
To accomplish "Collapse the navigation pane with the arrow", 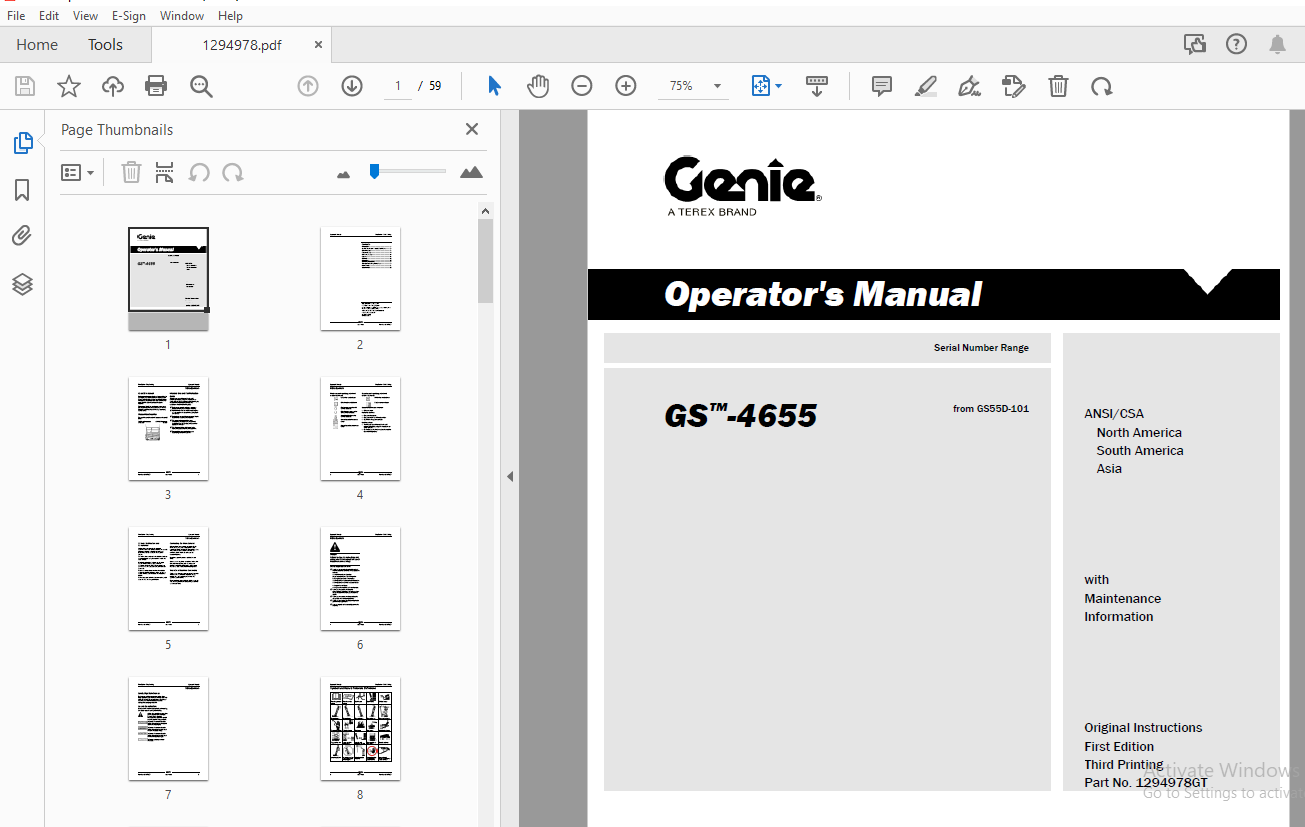I will (509, 477).
